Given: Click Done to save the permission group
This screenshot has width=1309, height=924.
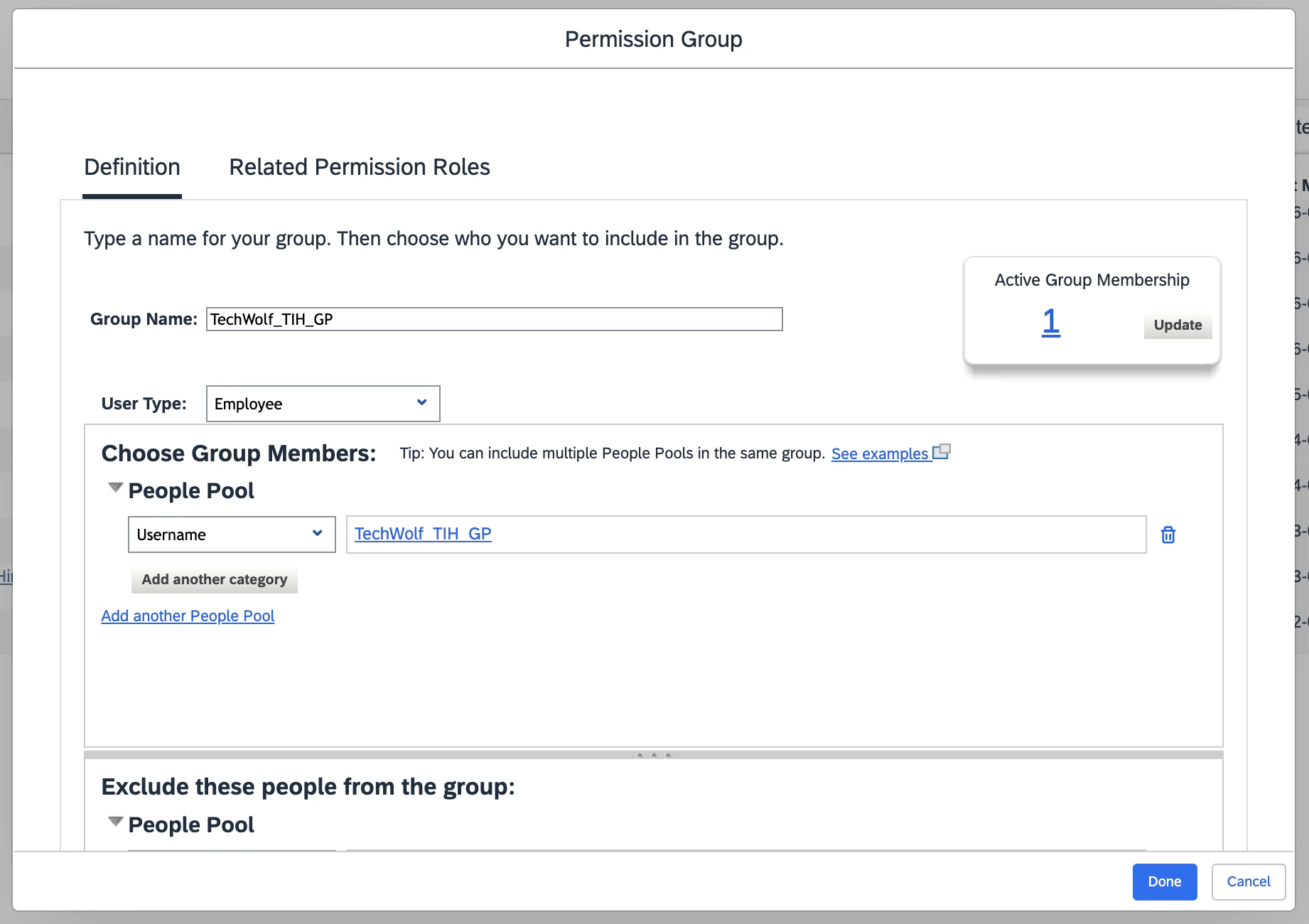Looking at the screenshot, I should 1164,881.
